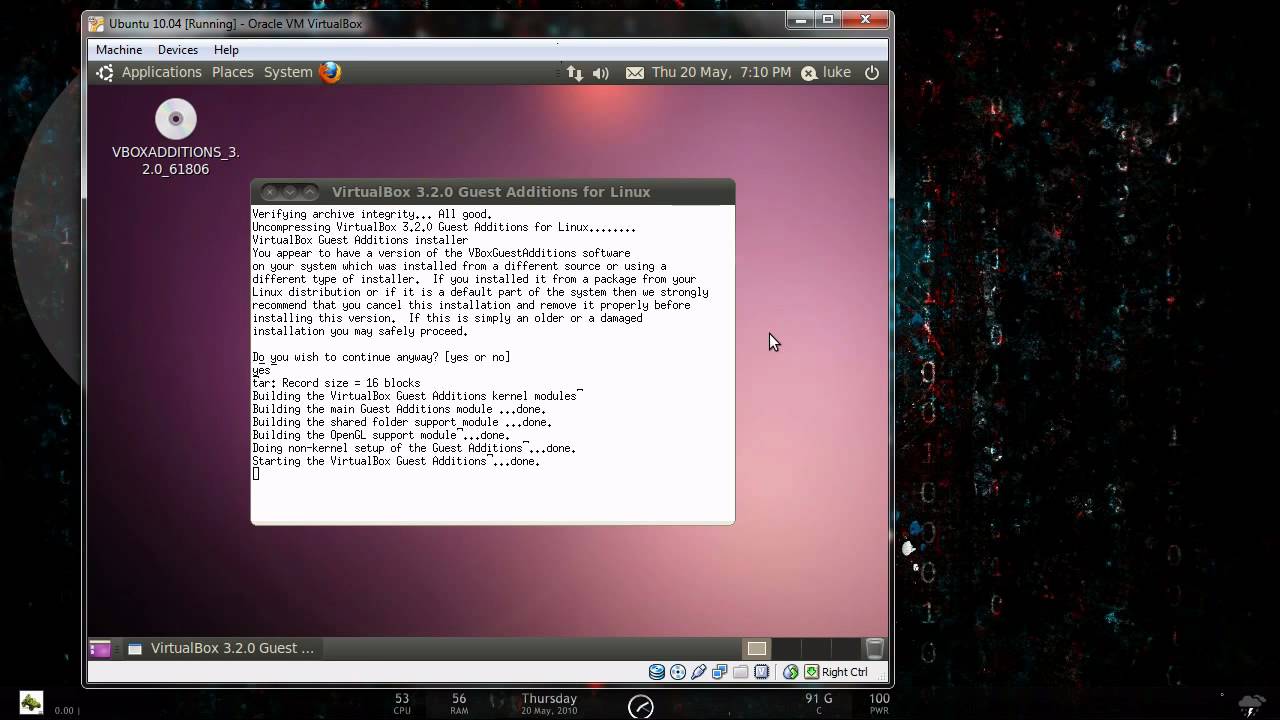Click the weather cloud icon on host desktop
This screenshot has width=1280, height=720.
(1250, 705)
